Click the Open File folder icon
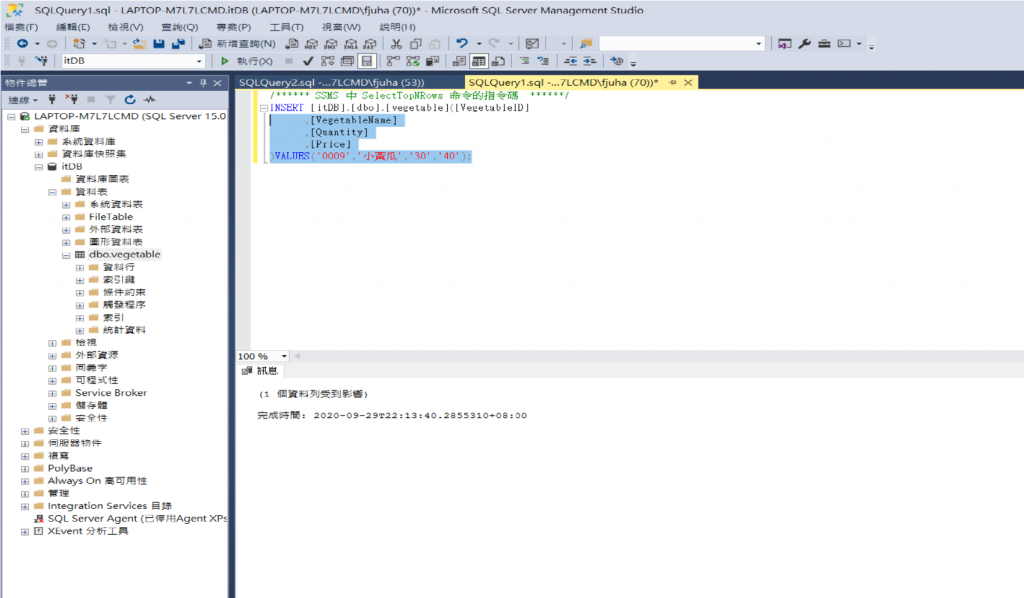 (139, 44)
